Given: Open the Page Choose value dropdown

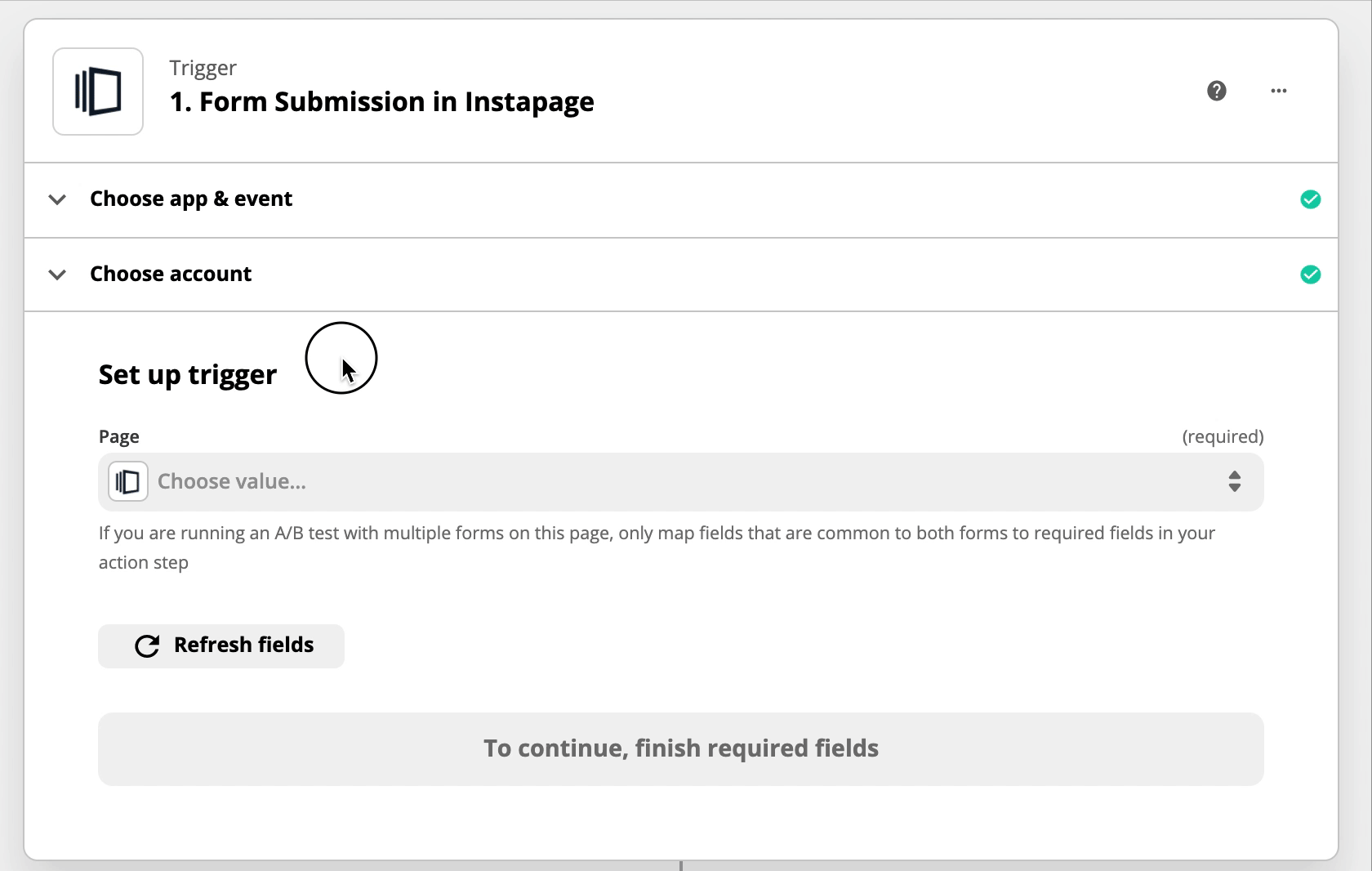Looking at the screenshot, I should tap(681, 482).
